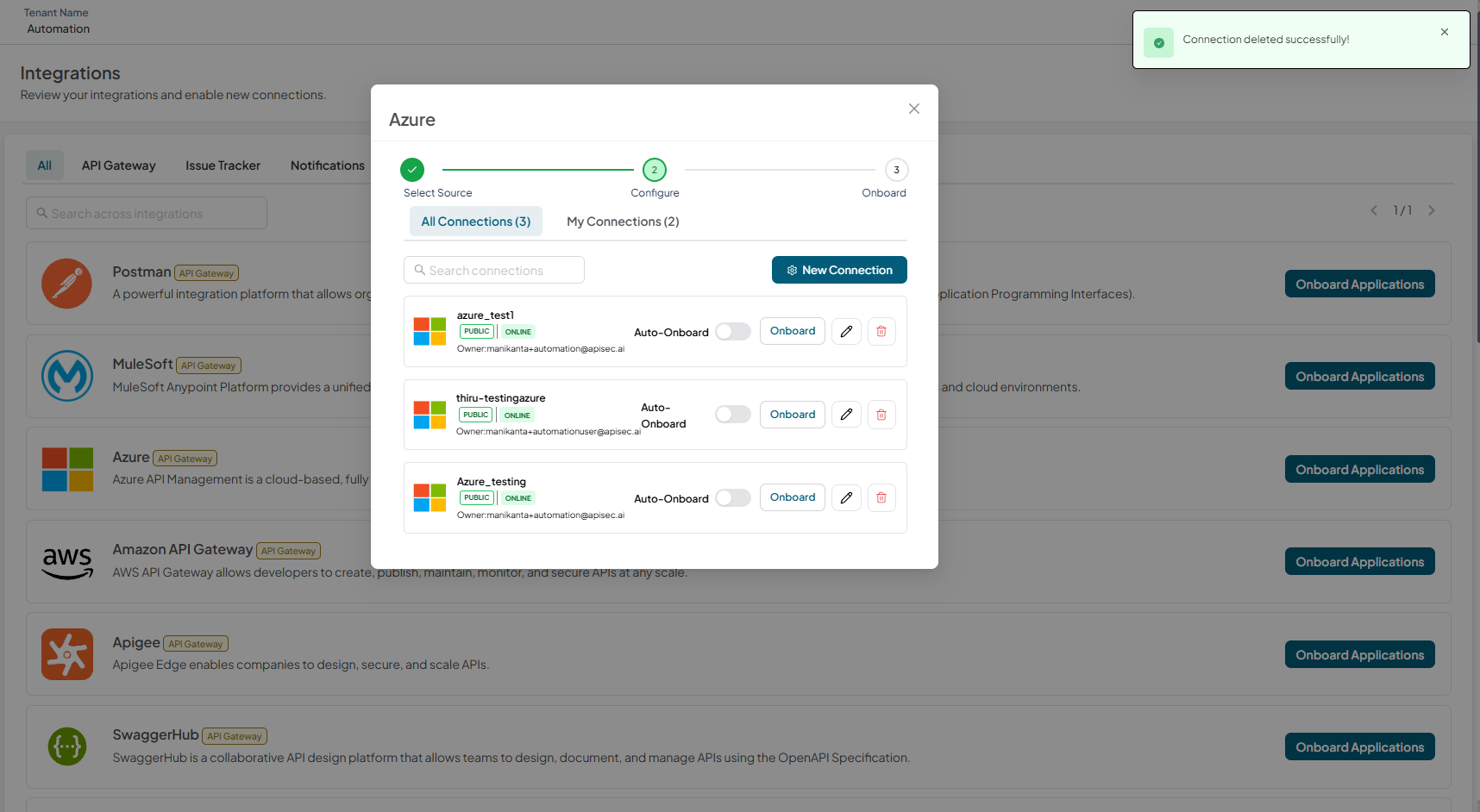The height and width of the screenshot is (812, 1480).
Task: Dismiss the connection deleted notification
Action: pos(1445,32)
